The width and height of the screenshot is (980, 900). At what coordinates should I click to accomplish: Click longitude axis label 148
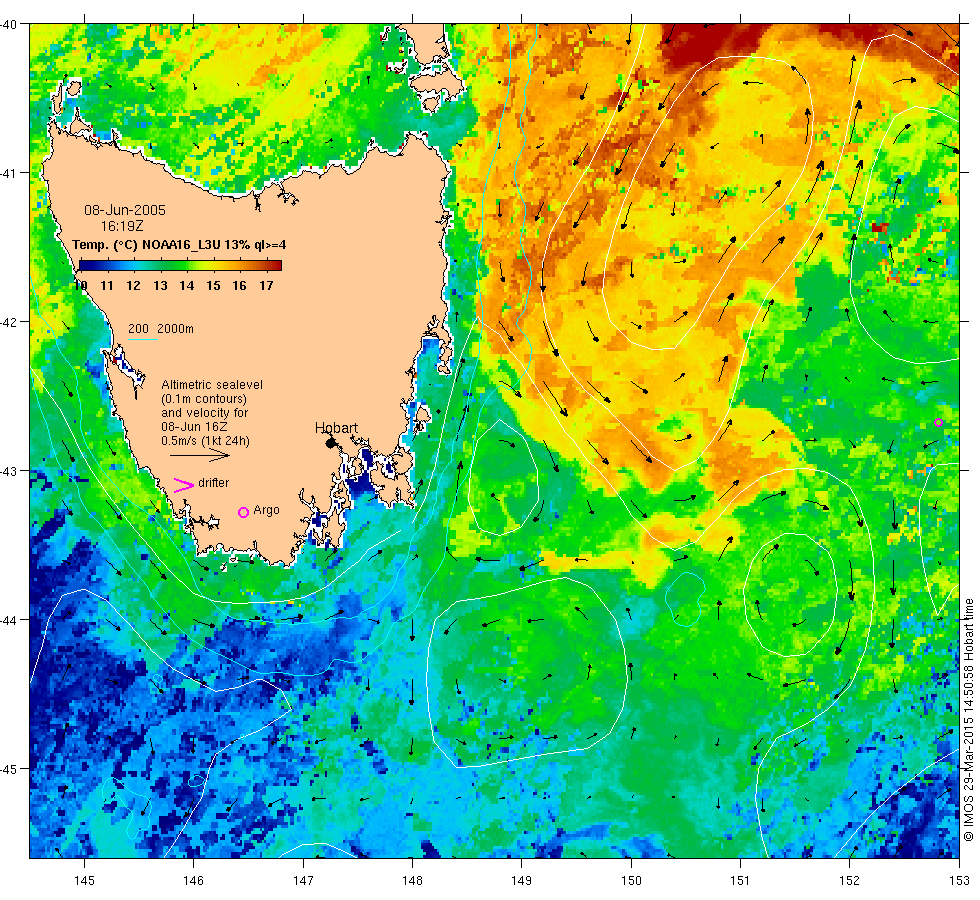[412, 881]
